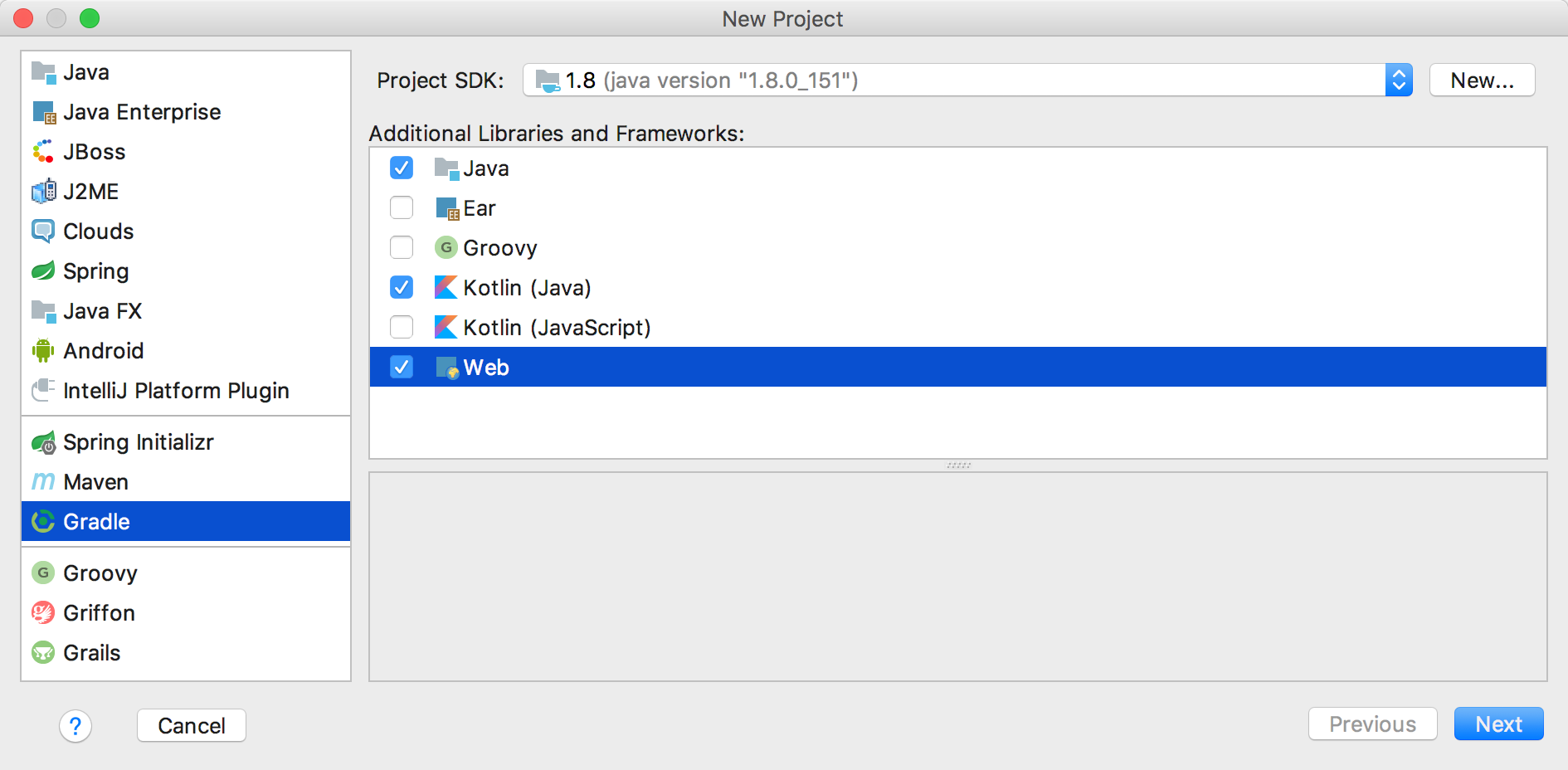This screenshot has height=770, width=1568.
Task: Select the Ear row label
Action: [480, 208]
